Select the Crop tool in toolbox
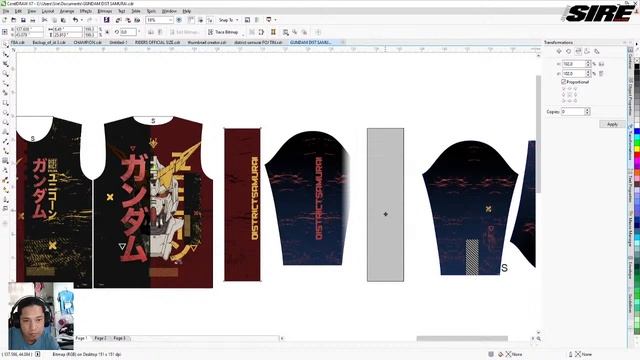Screen dimensions: 640x360 point(5,64)
